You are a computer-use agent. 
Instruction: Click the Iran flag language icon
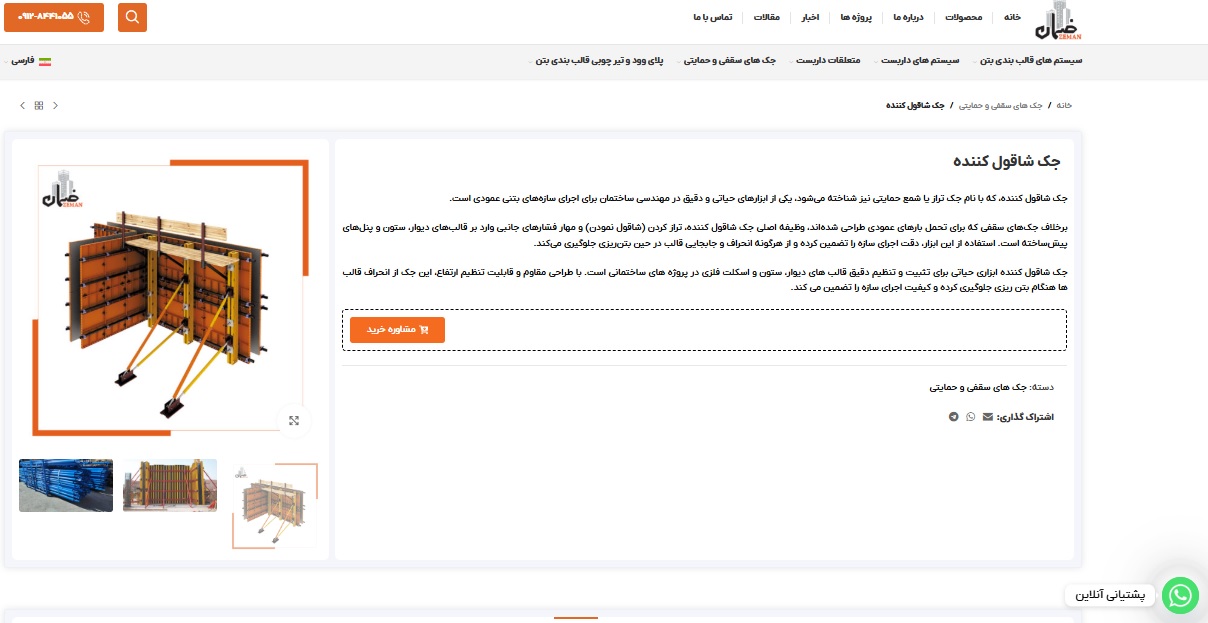[45, 61]
